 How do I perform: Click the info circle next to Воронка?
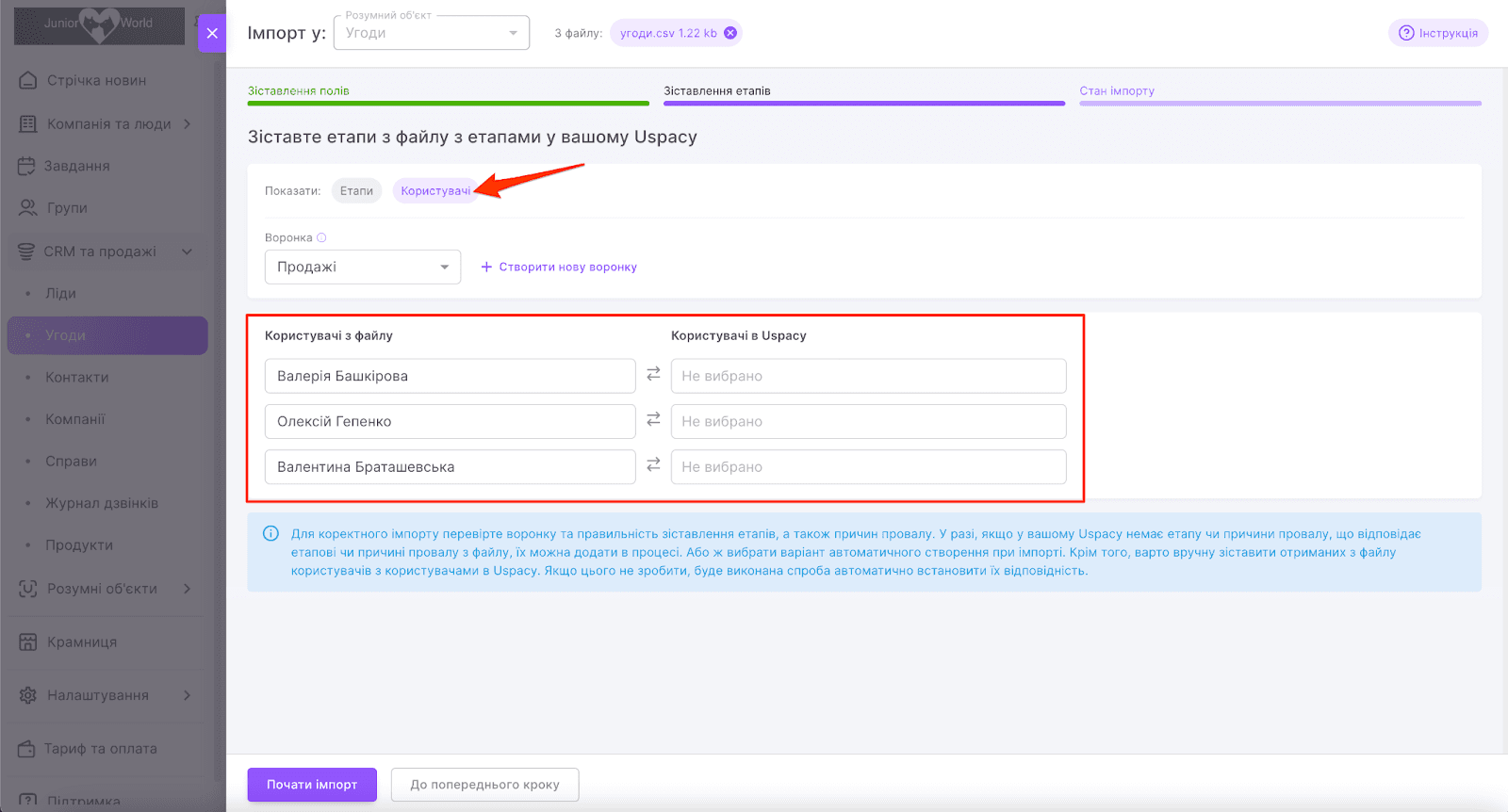tap(321, 237)
